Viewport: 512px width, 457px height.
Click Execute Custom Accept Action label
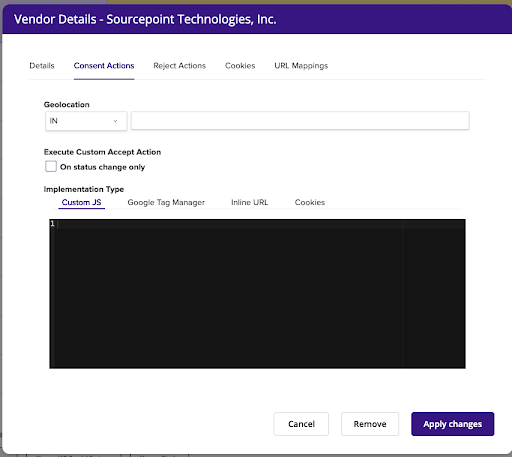tap(102, 152)
